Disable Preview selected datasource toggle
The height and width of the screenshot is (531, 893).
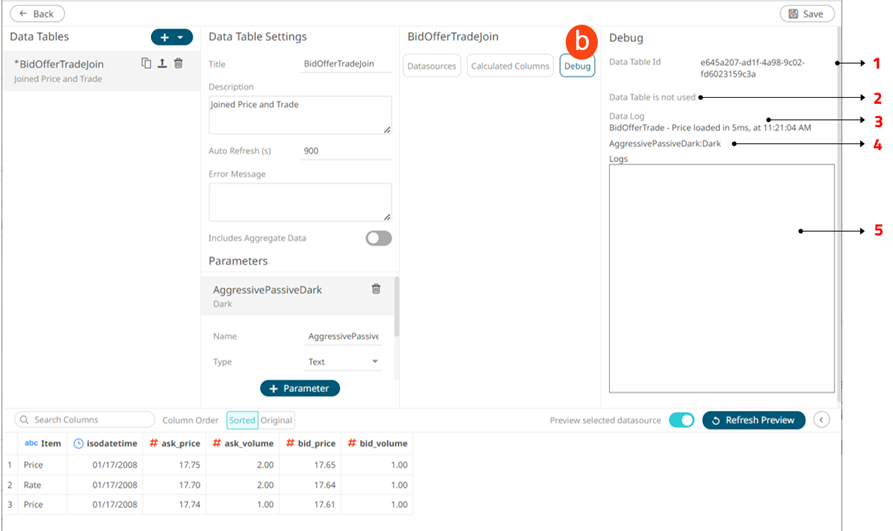(x=681, y=420)
